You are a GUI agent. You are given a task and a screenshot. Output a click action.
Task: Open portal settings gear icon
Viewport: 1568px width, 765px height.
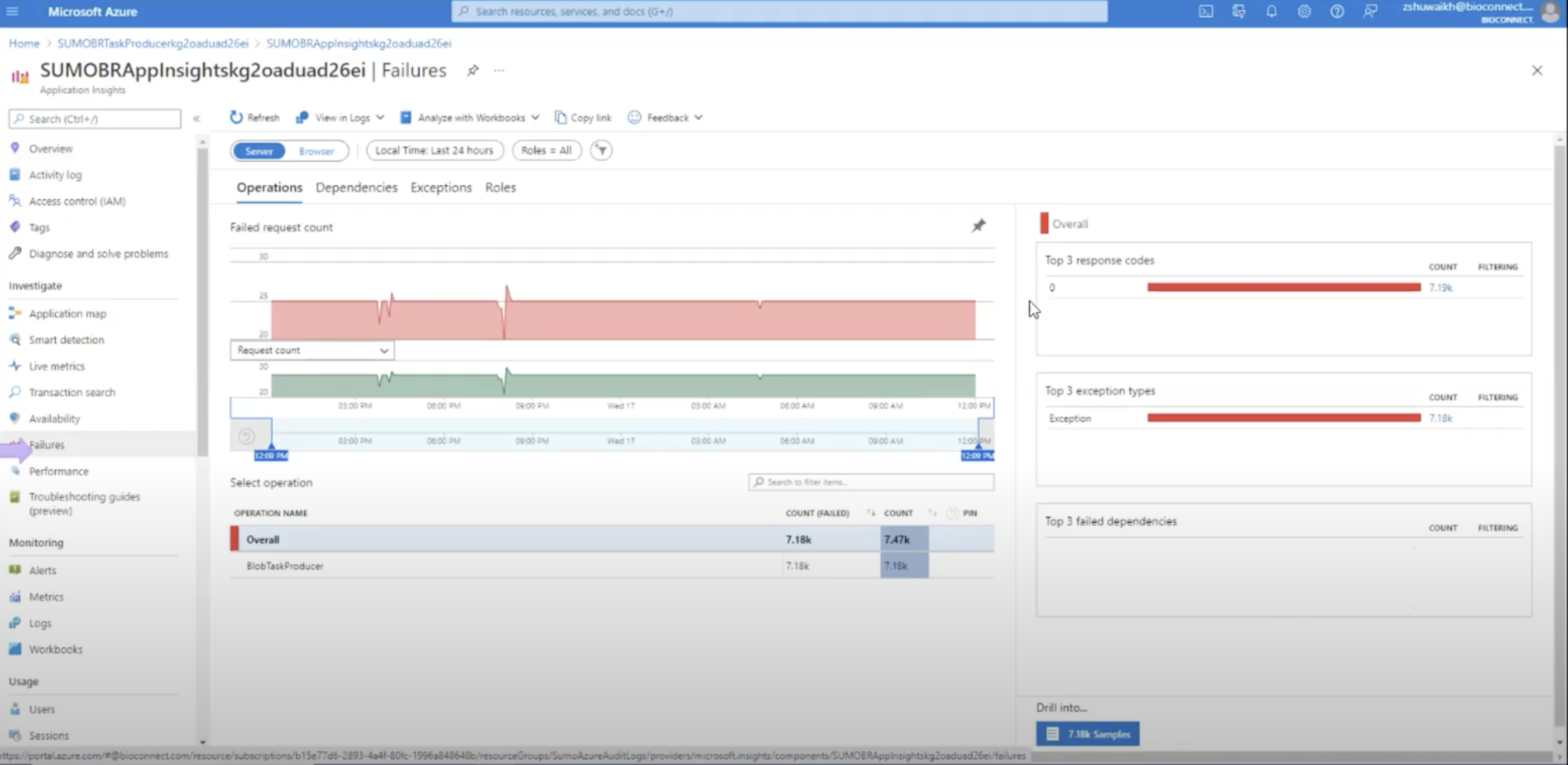[x=1303, y=12]
